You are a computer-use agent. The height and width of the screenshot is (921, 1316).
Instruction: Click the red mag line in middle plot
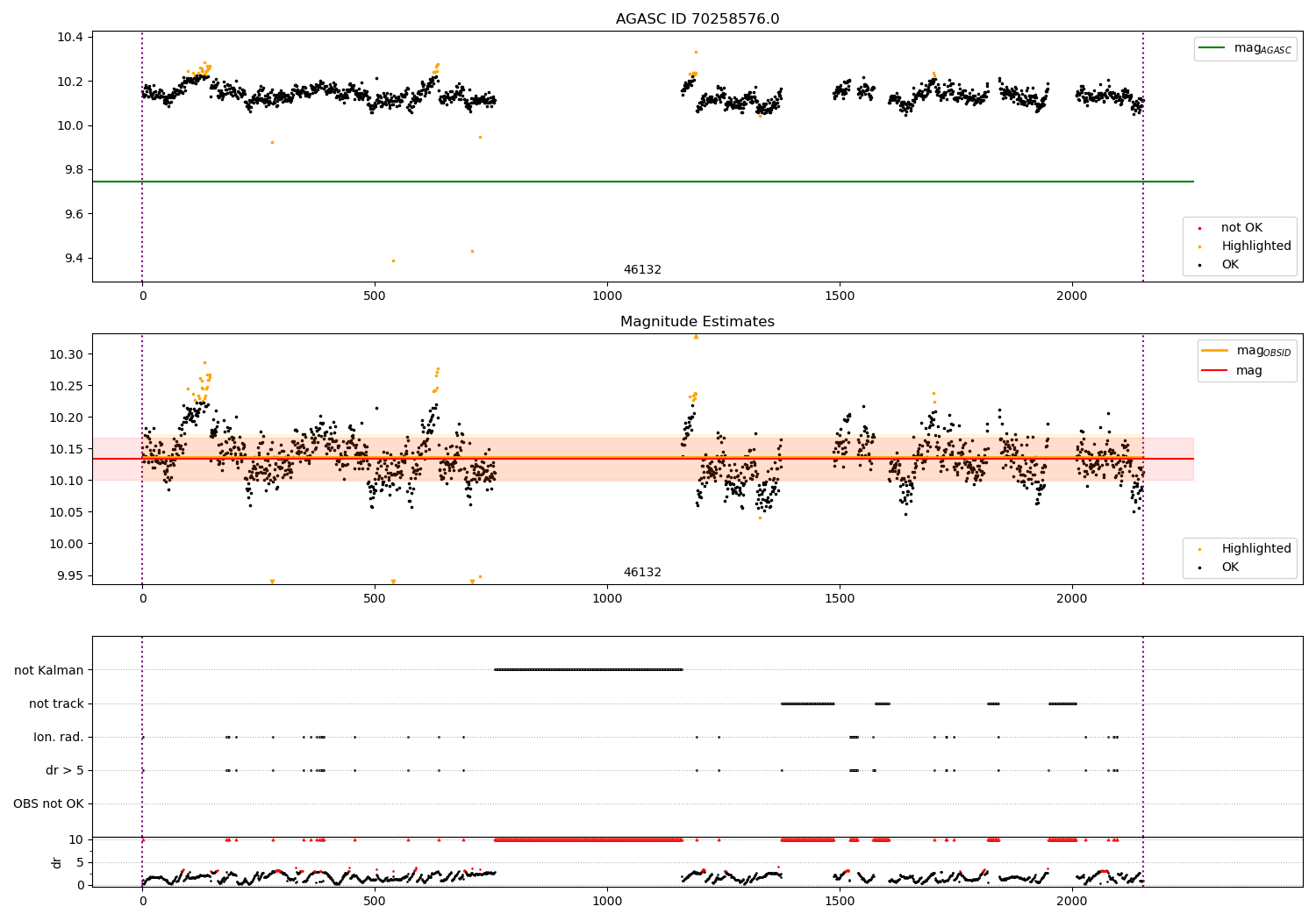pos(642,459)
